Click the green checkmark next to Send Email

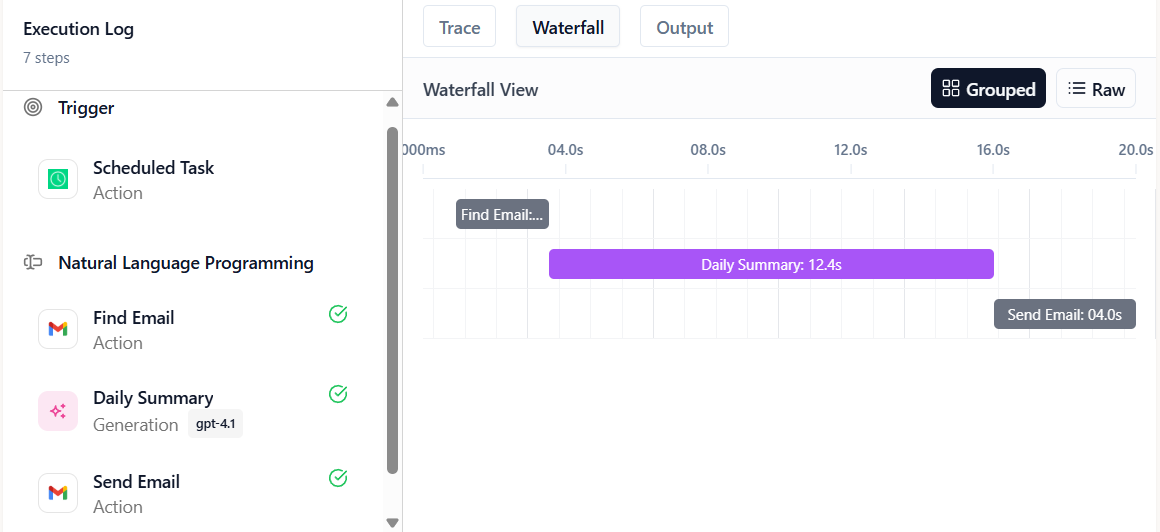[338, 478]
